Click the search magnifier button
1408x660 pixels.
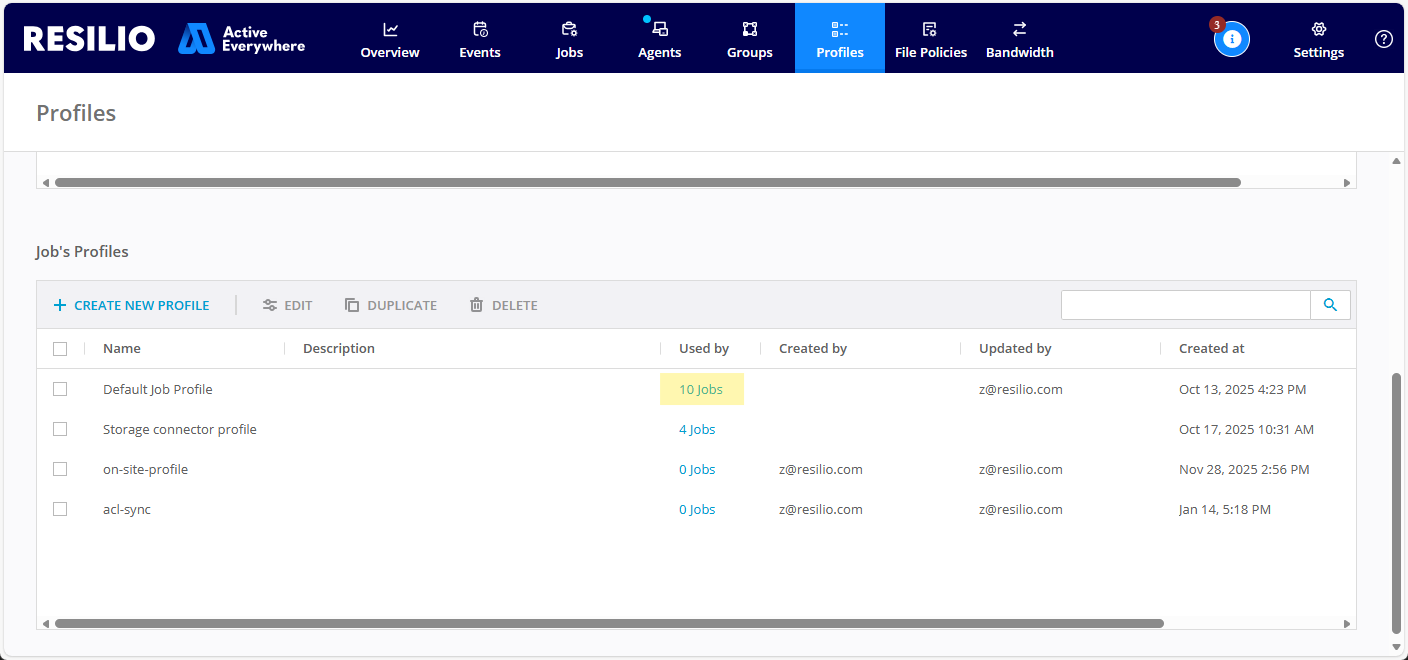coord(1330,305)
